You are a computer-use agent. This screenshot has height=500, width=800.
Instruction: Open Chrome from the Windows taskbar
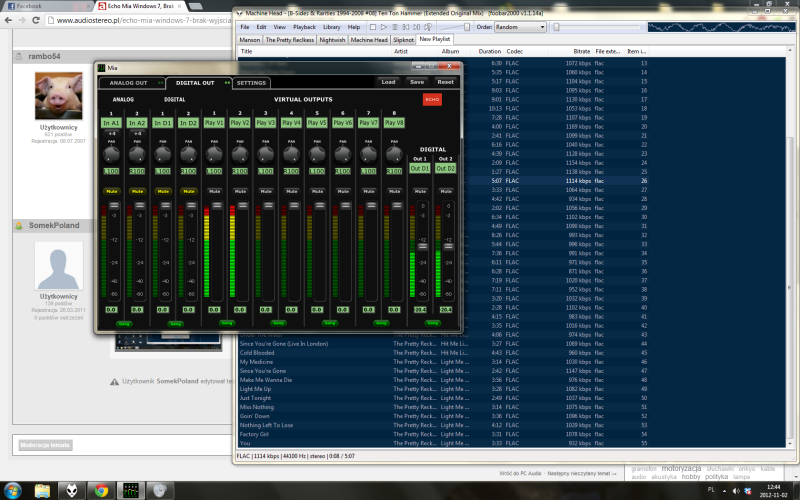tap(101, 490)
